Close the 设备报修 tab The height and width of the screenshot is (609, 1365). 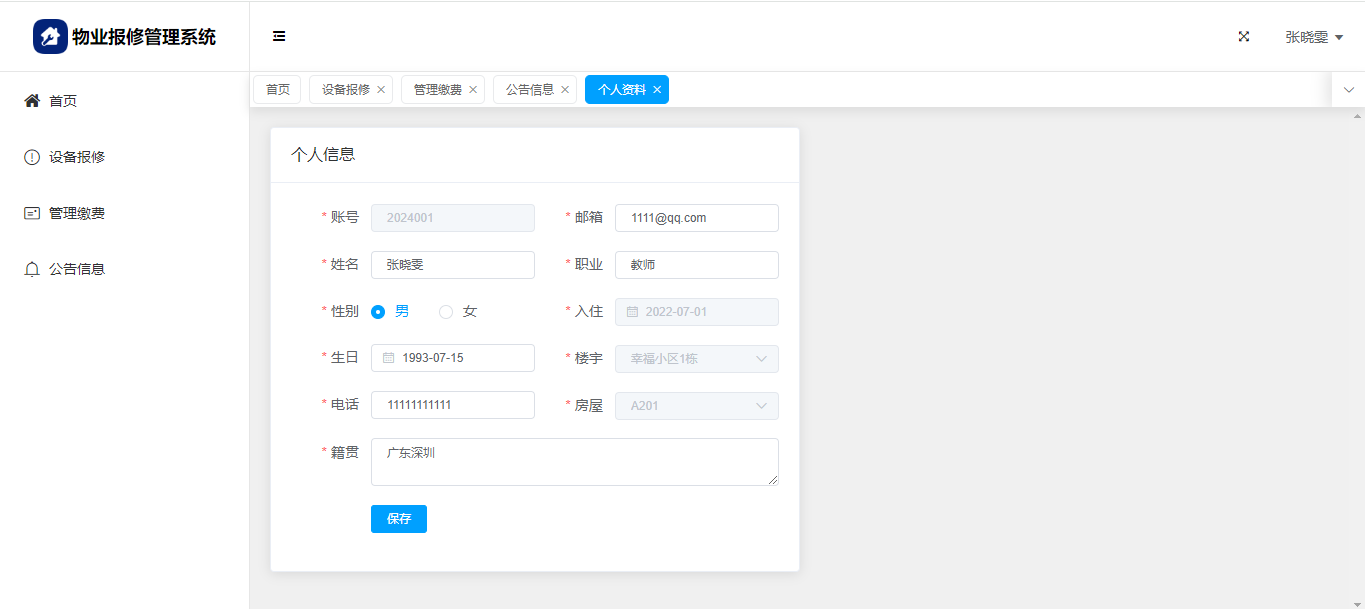[x=381, y=90]
